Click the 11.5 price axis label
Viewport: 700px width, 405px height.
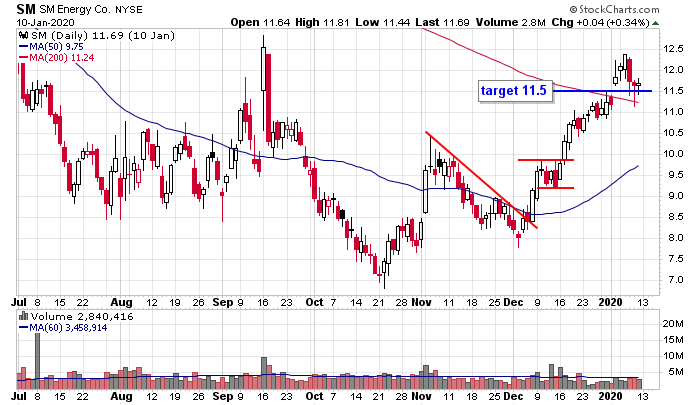[x=673, y=91]
